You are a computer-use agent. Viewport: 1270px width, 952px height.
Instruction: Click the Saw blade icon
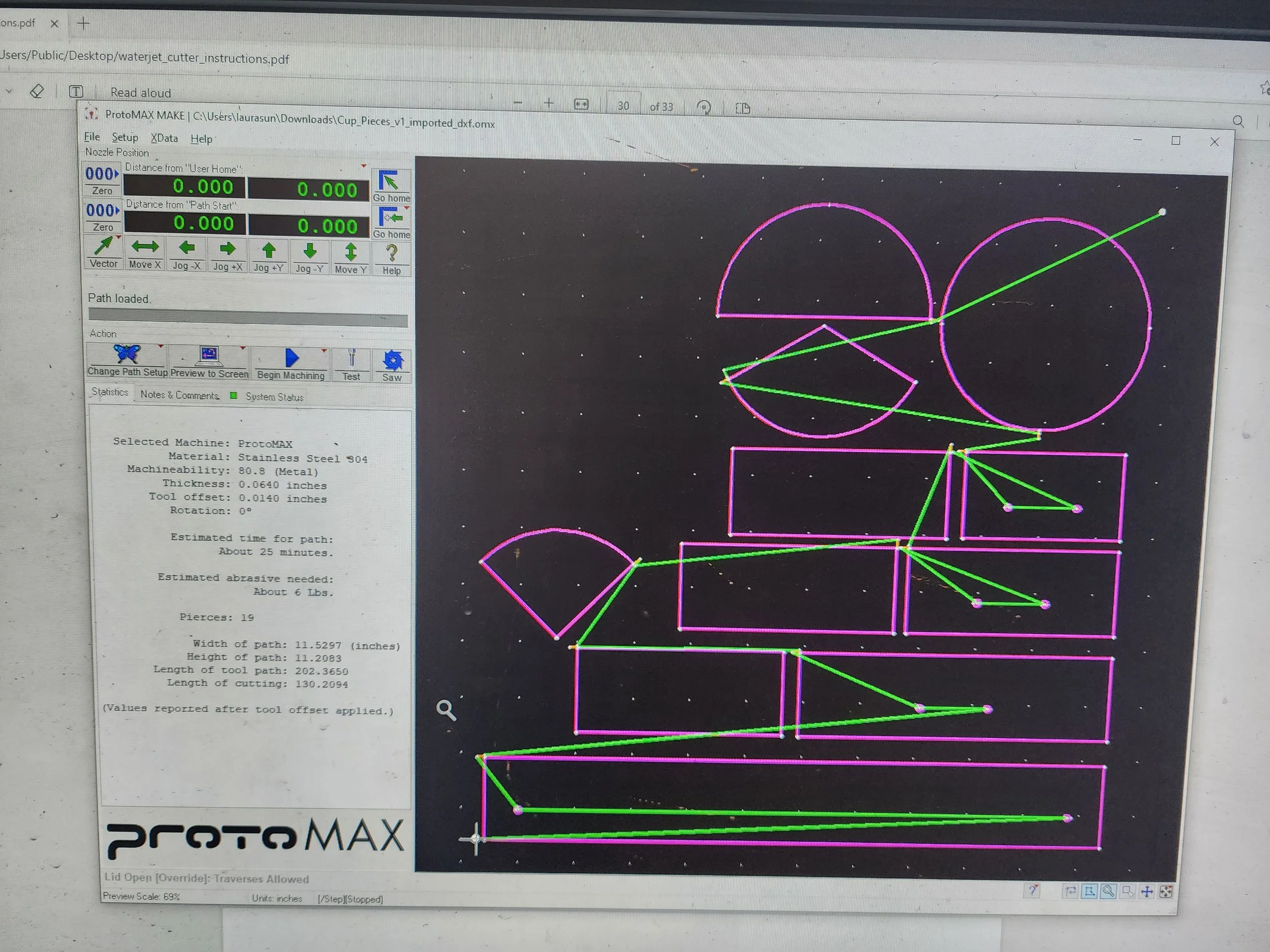393,365
